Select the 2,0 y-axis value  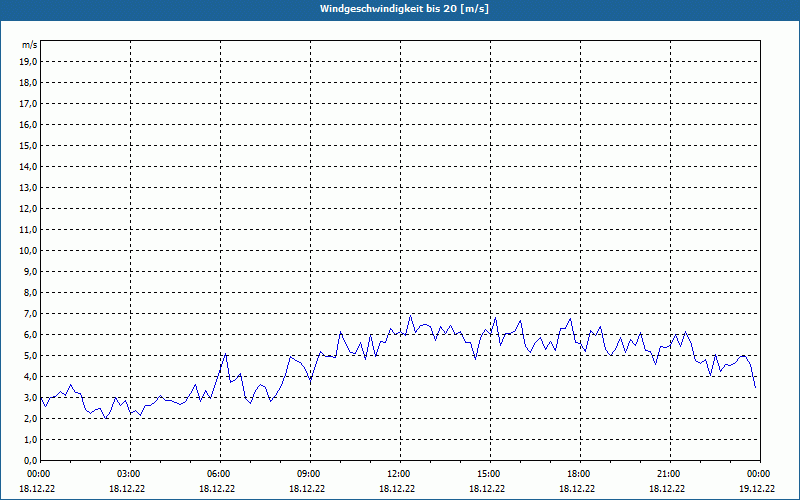coord(30,418)
